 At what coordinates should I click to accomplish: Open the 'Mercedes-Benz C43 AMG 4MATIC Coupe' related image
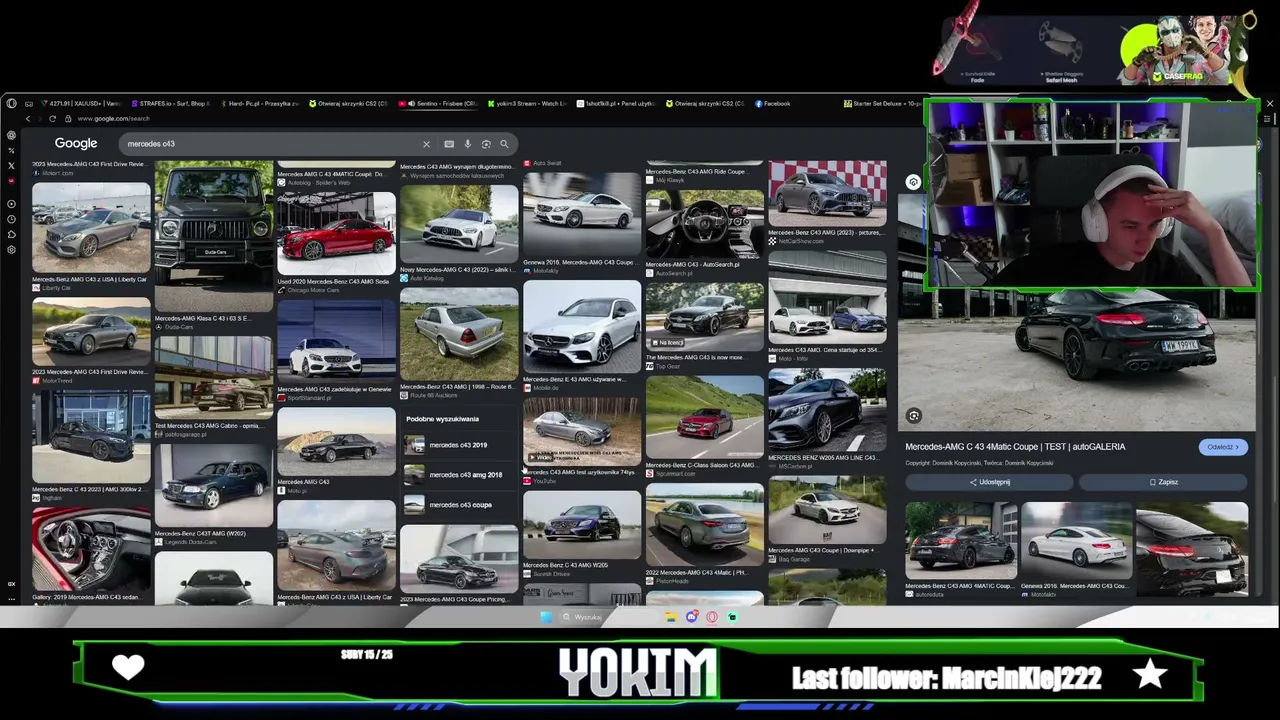click(x=961, y=541)
